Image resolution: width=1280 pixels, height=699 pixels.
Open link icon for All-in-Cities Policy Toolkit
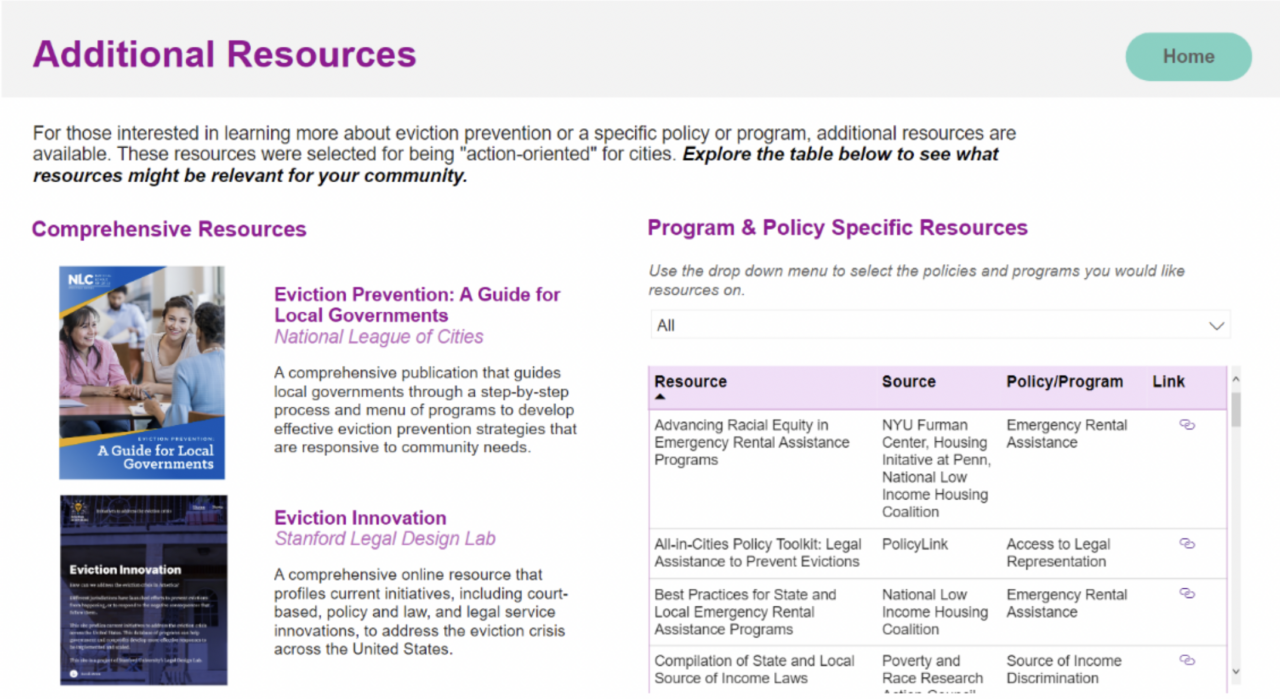click(1187, 544)
